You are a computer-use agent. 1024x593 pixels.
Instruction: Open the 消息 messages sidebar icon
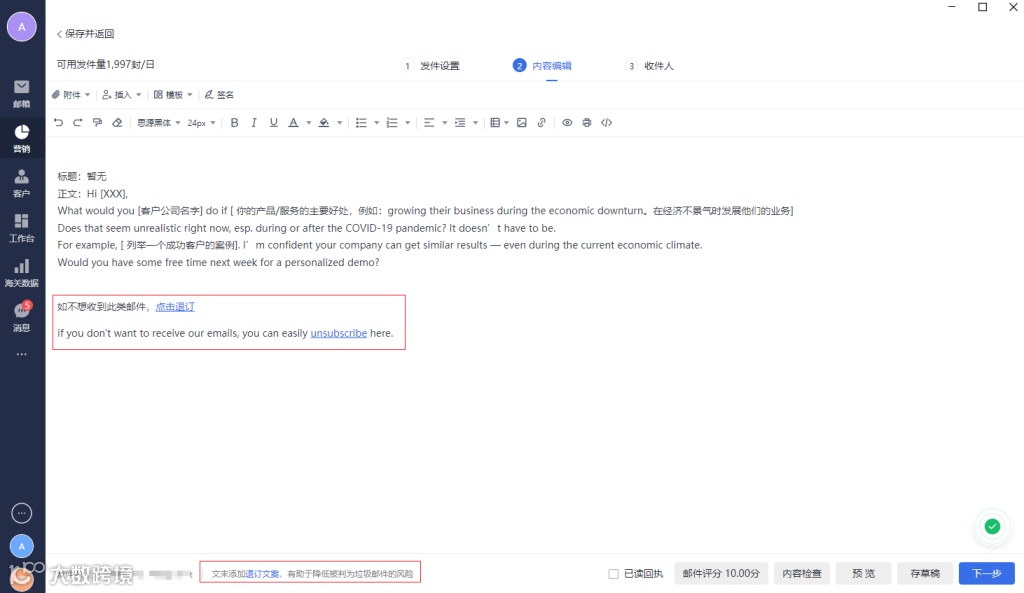(22, 317)
